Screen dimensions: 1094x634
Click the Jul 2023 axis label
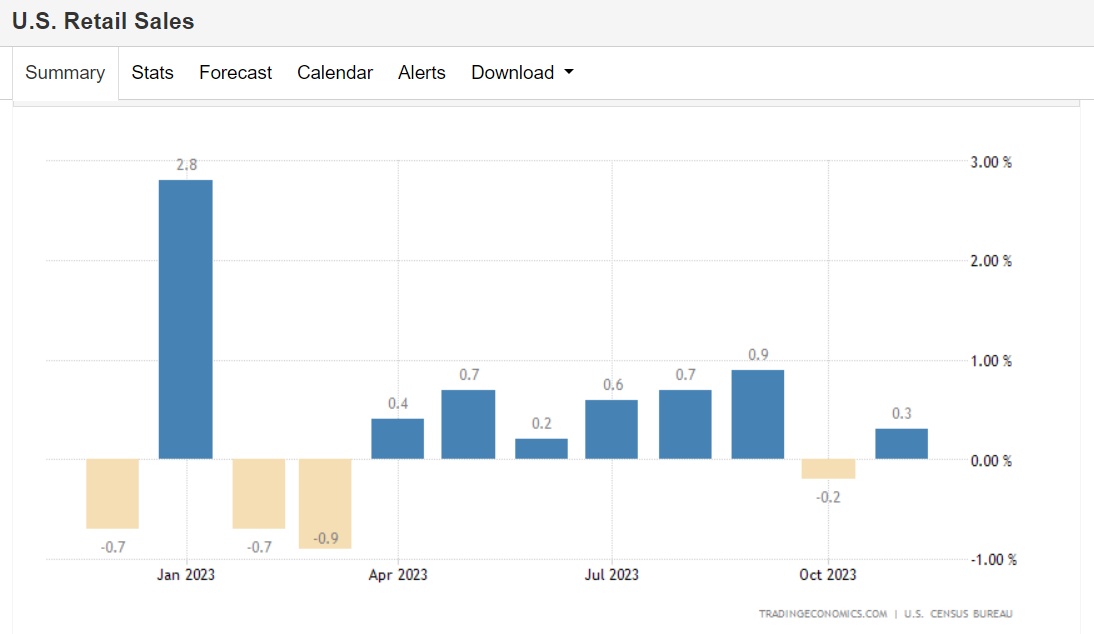click(x=611, y=575)
